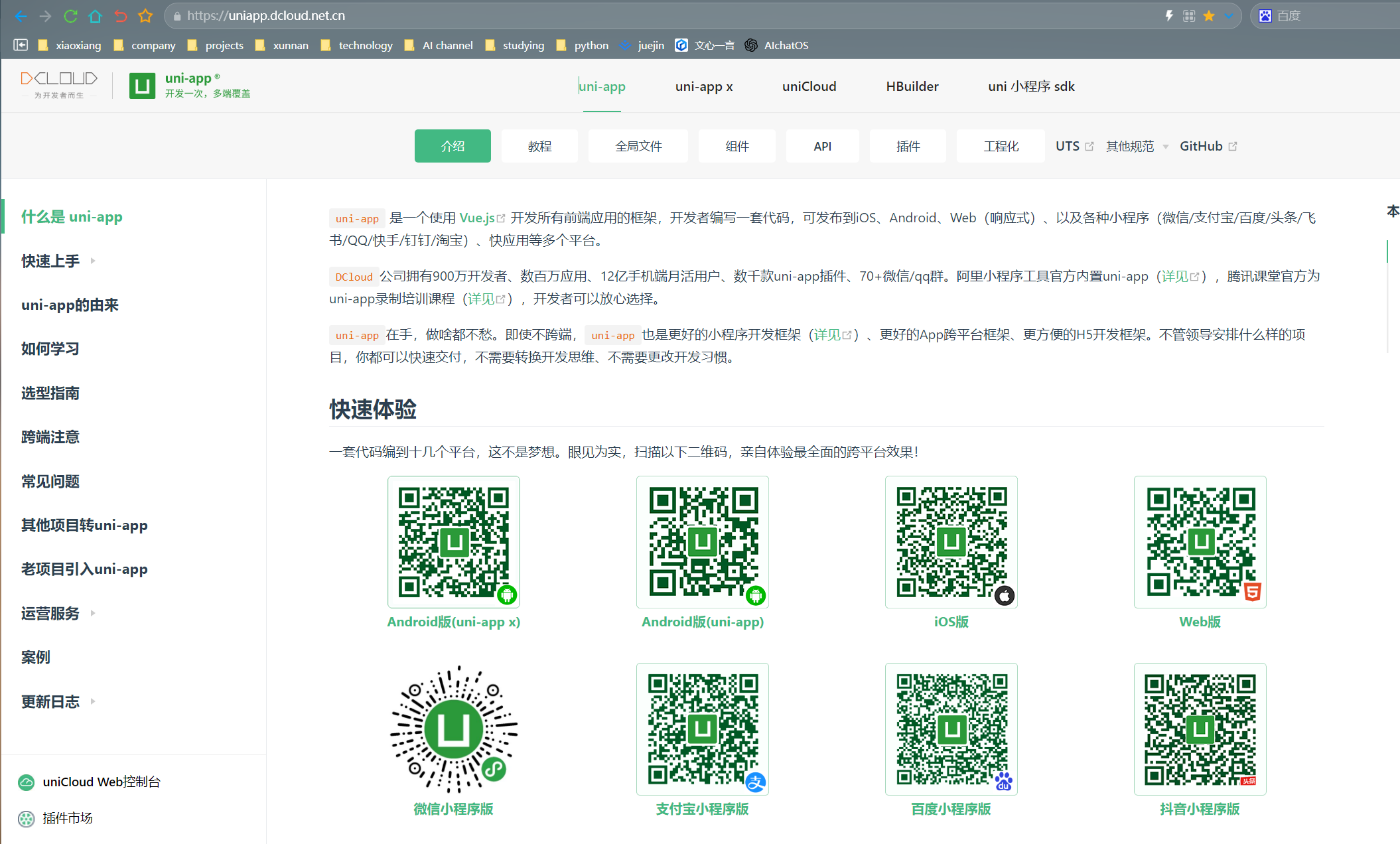The height and width of the screenshot is (844, 1400).
Task: Click the iOS版 QR code
Action: point(951,542)
